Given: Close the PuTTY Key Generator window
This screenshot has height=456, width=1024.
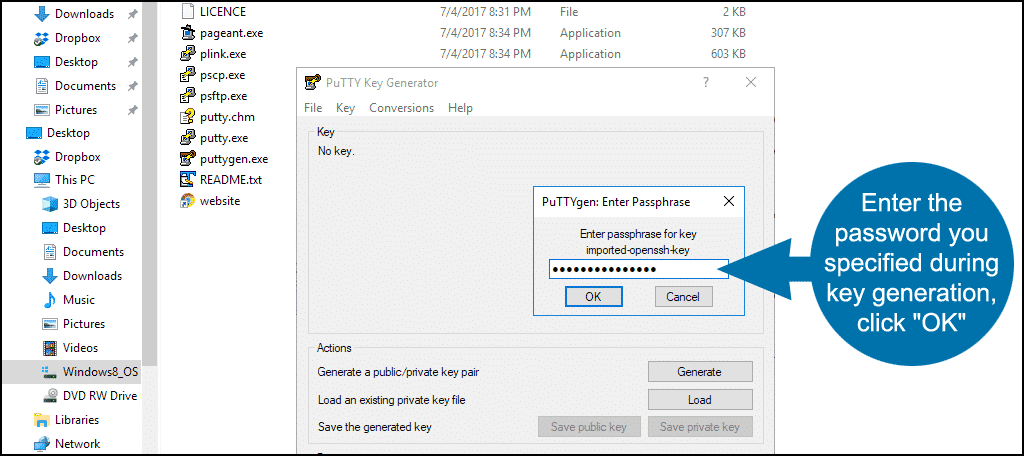Looking at the screenshot, I should coord(751,82).
